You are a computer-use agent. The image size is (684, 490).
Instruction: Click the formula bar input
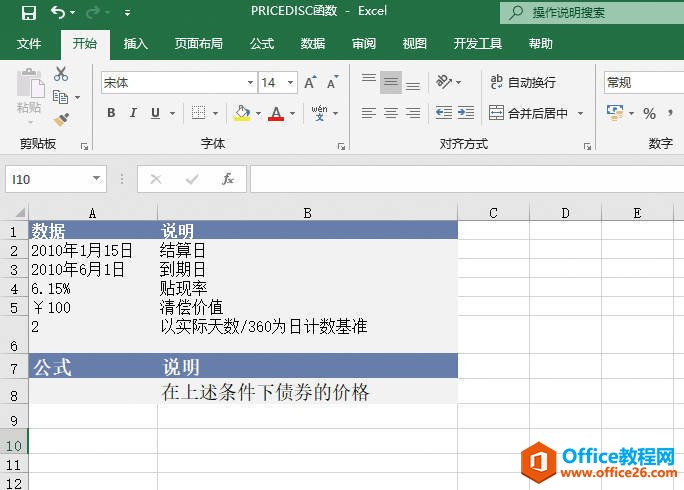[467, 179]
